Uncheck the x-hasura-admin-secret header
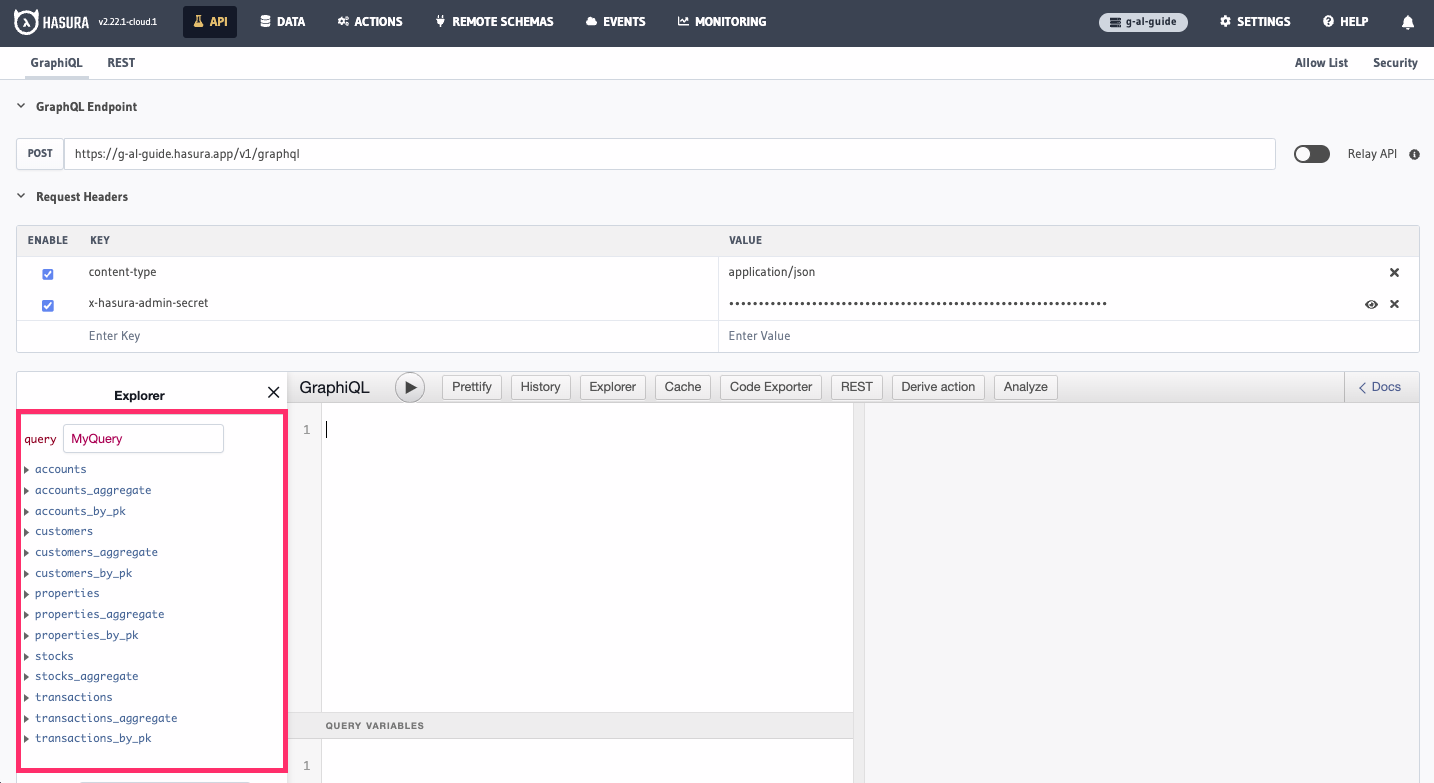The height and width of the screenshot is (783, 1434). click(x=47, y=305)
